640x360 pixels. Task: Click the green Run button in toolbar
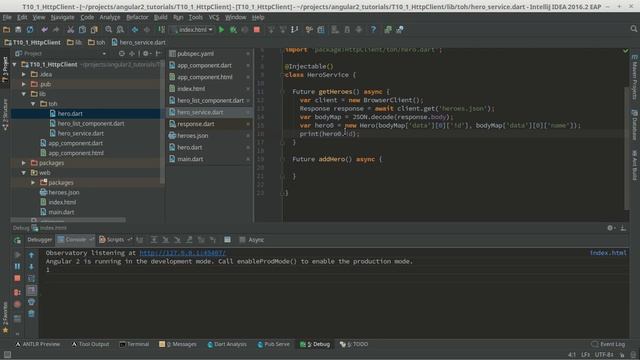coord(221,29)
